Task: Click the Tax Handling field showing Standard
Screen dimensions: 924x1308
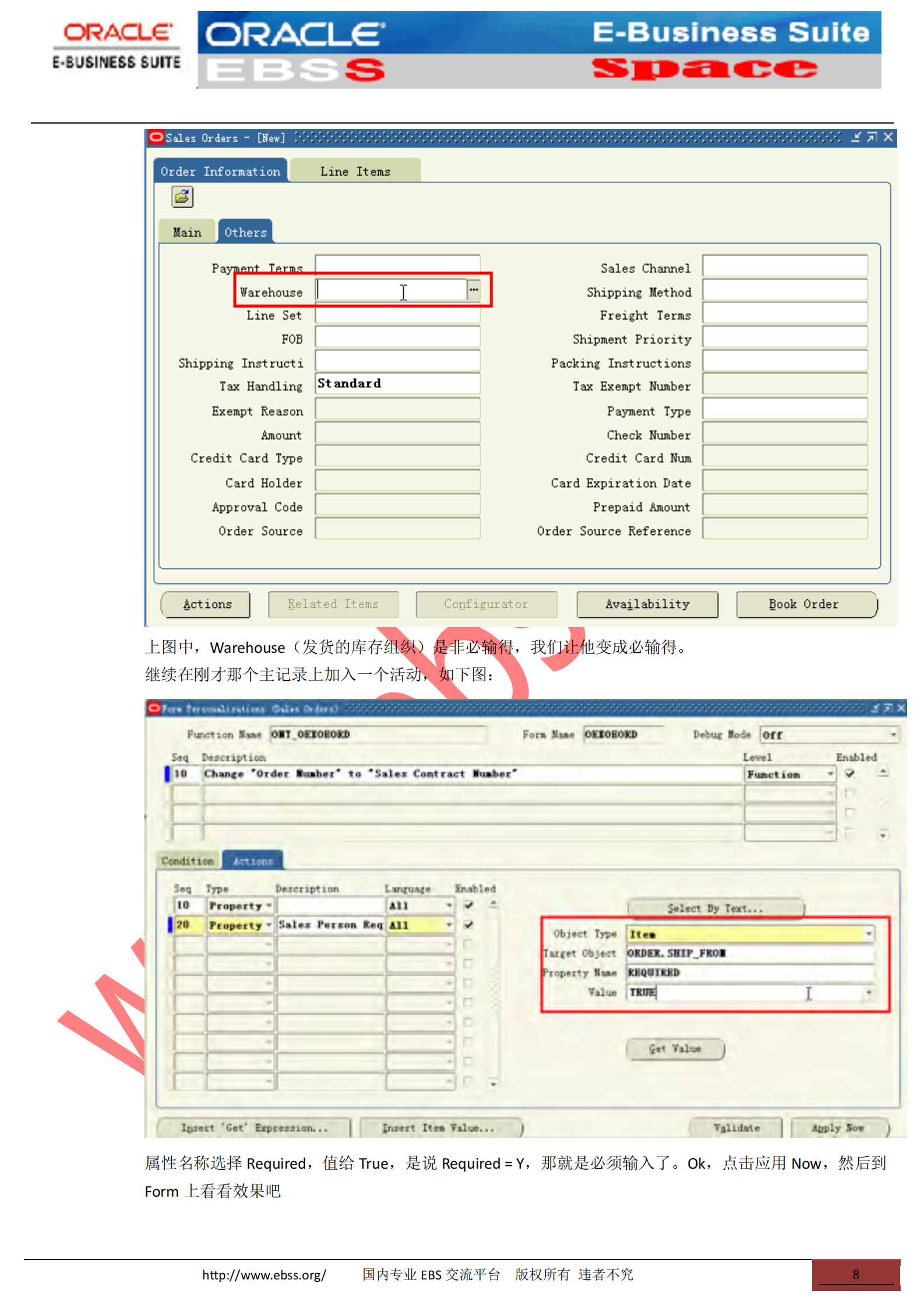Action: point(398,384)
